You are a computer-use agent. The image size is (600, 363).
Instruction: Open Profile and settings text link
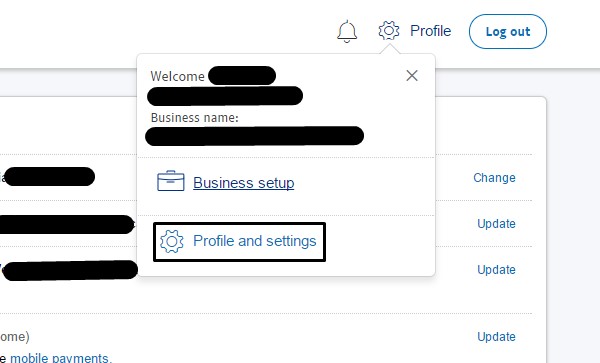tap(254, 241)
